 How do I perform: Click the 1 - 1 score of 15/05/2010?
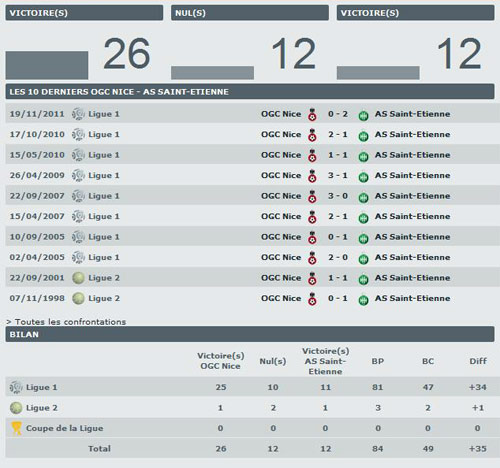tap(338, 155)
